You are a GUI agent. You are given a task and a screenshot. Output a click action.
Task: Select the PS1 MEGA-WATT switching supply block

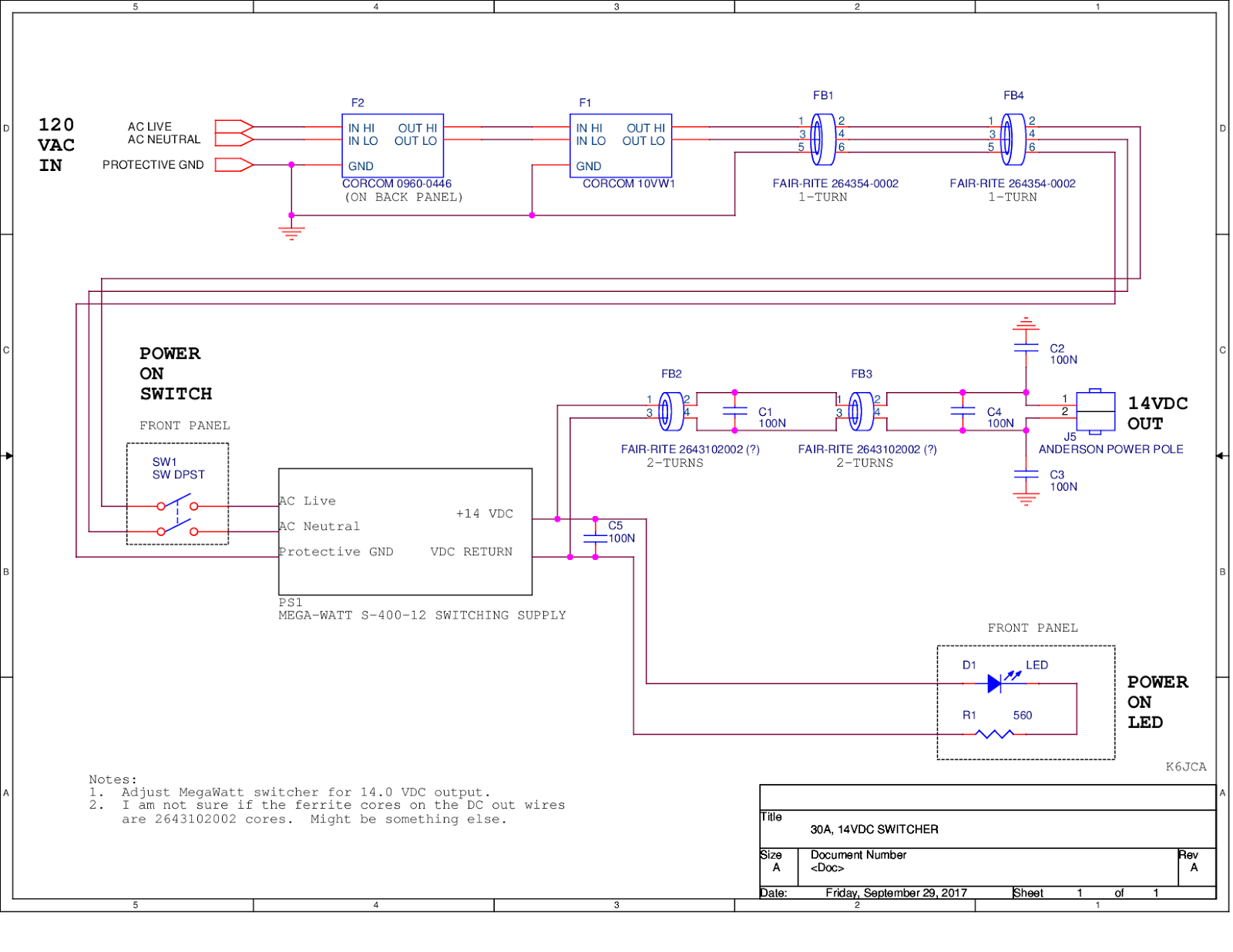click(405, 531)
